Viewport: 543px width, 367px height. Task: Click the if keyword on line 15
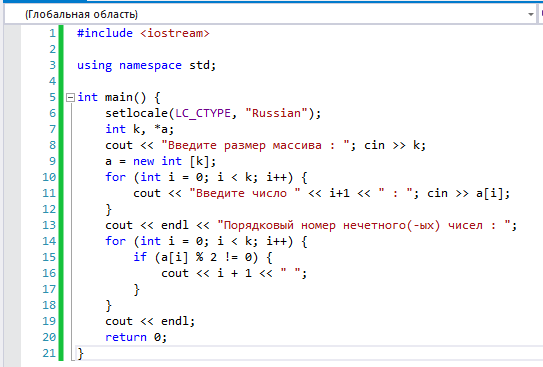pyautogui.click(x=140, y=257)
